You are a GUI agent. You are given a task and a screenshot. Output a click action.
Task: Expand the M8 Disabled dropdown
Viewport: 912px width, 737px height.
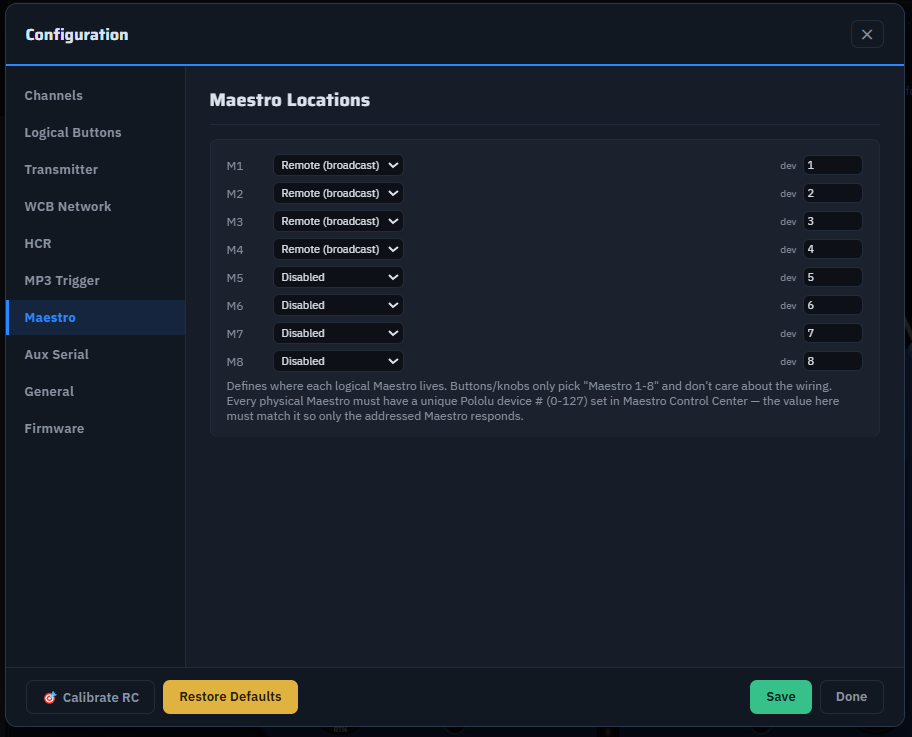pyautogui.click(x=339, y=361)
